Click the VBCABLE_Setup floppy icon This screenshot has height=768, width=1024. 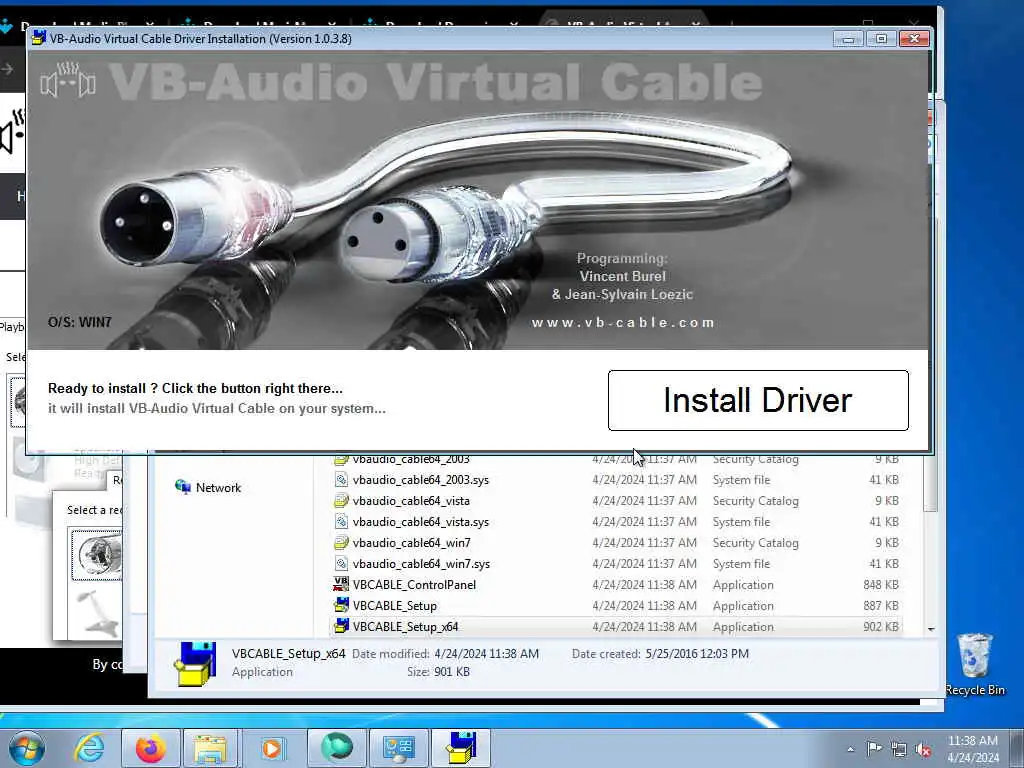pyautogui.click(x=341, y=605)
